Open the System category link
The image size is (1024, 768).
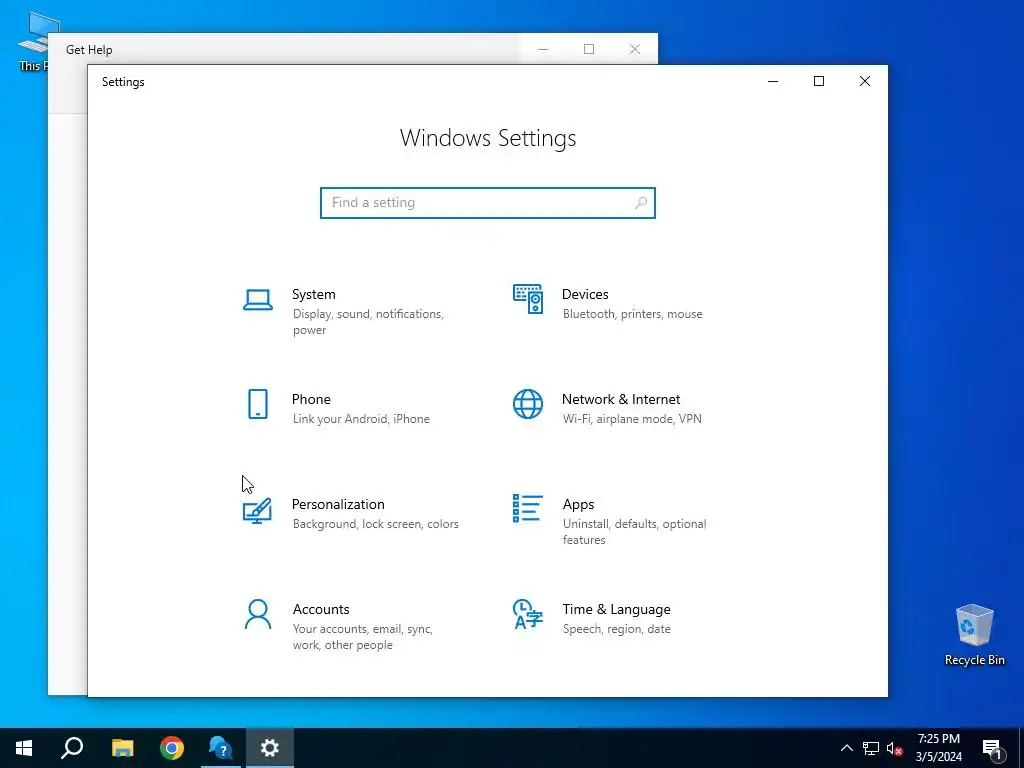313,294
